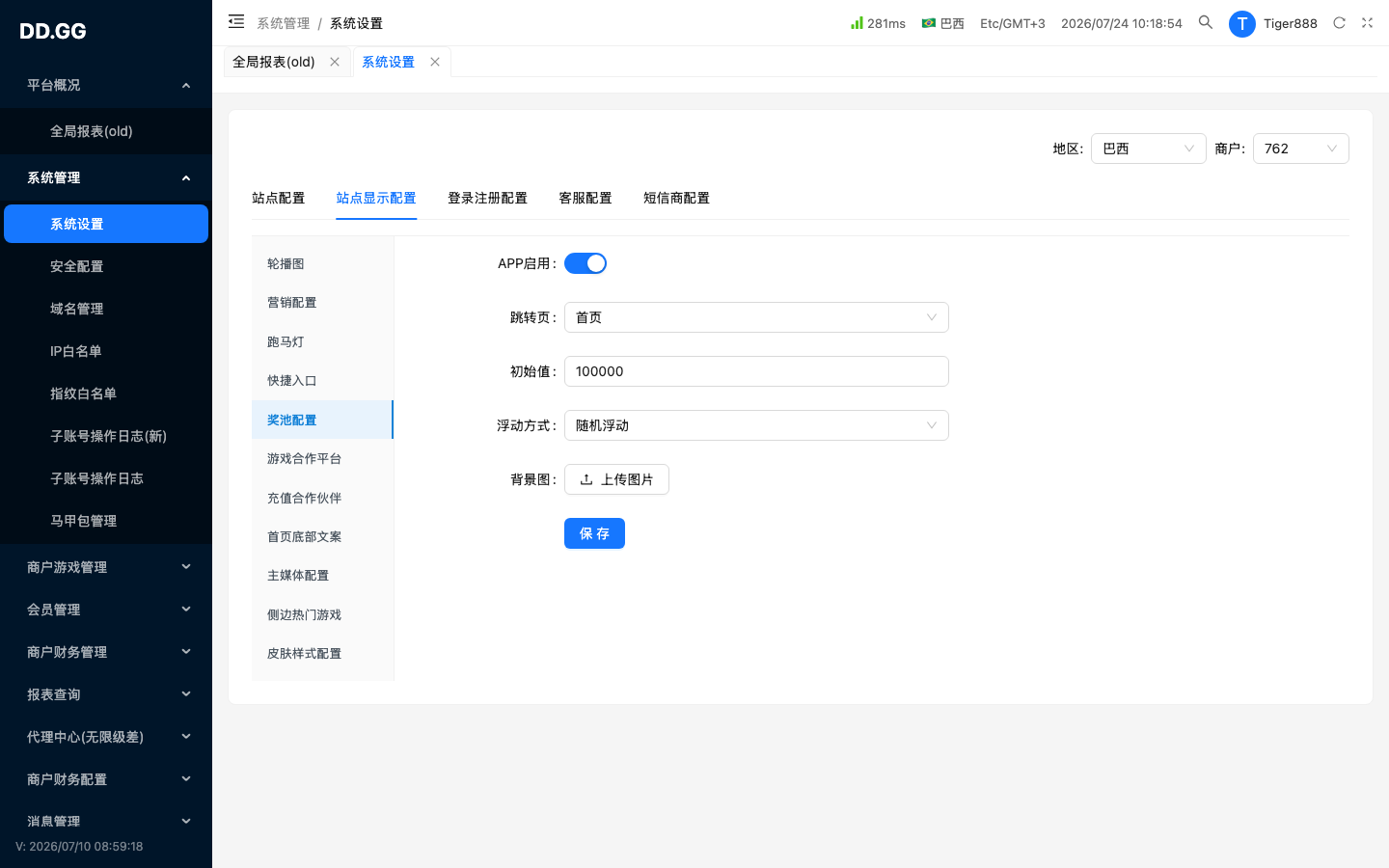Open 子账号操作日志(新) in the sidebar

pos(106,436)
